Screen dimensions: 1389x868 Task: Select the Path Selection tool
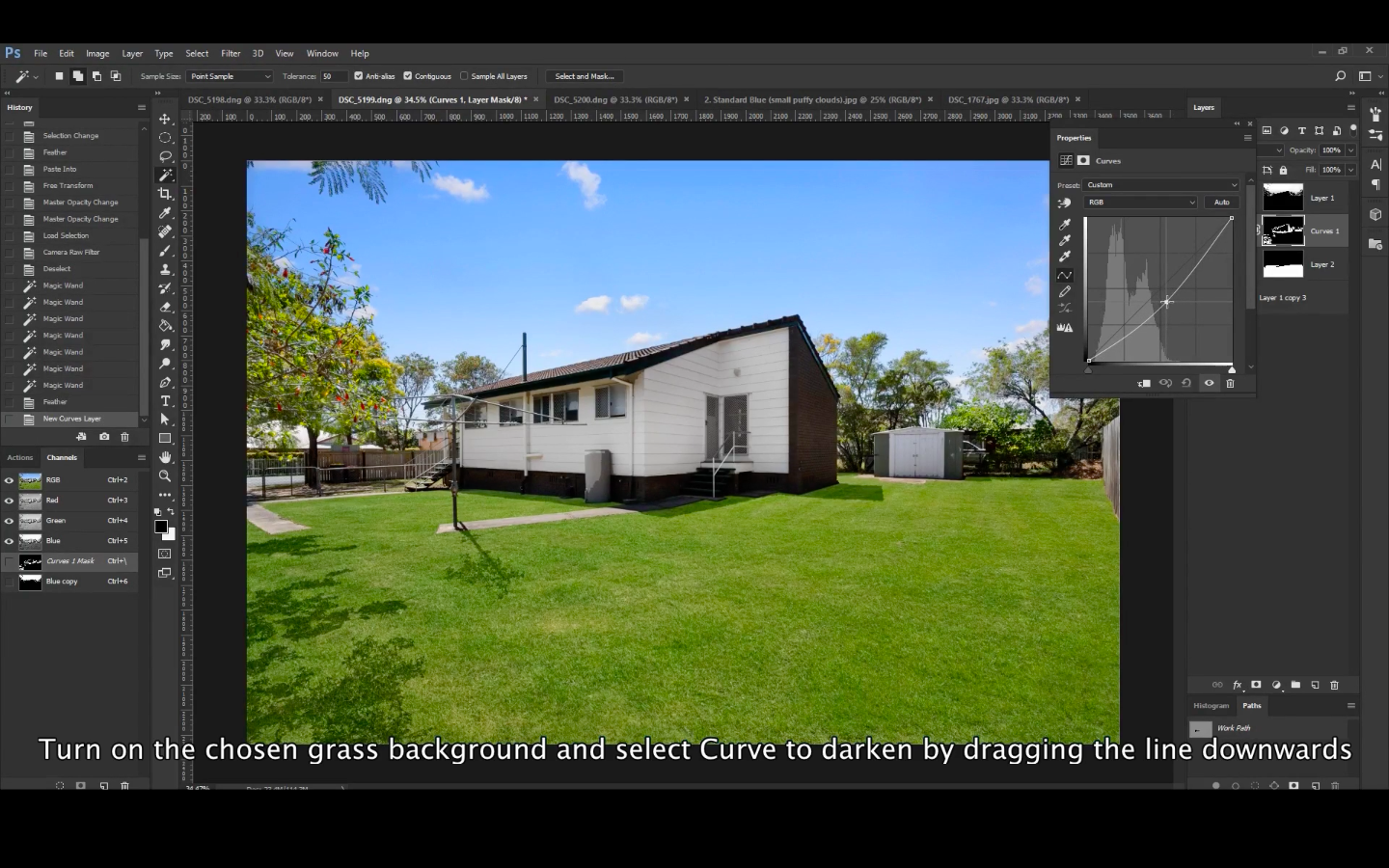[165, 420]
